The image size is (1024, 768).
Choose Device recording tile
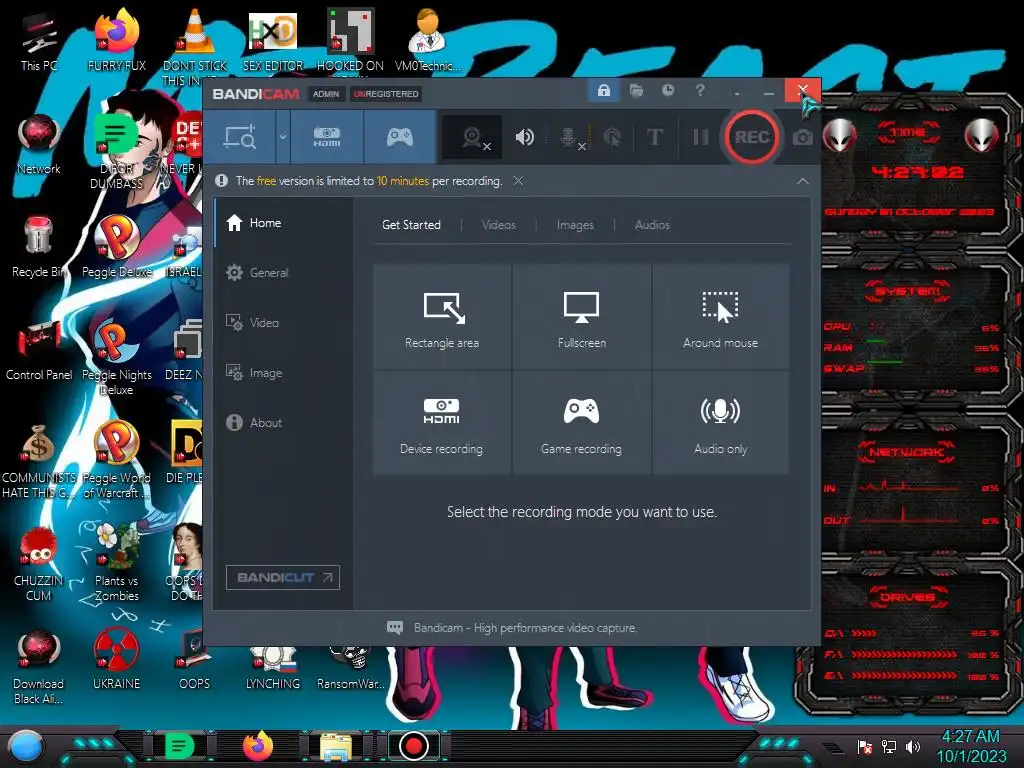(442, 423)
